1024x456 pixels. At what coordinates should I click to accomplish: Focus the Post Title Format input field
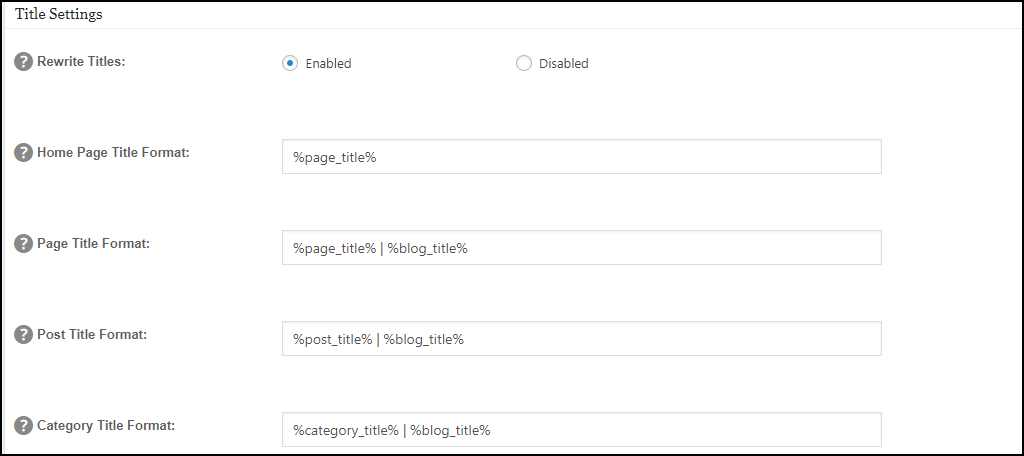pos(582,338)
